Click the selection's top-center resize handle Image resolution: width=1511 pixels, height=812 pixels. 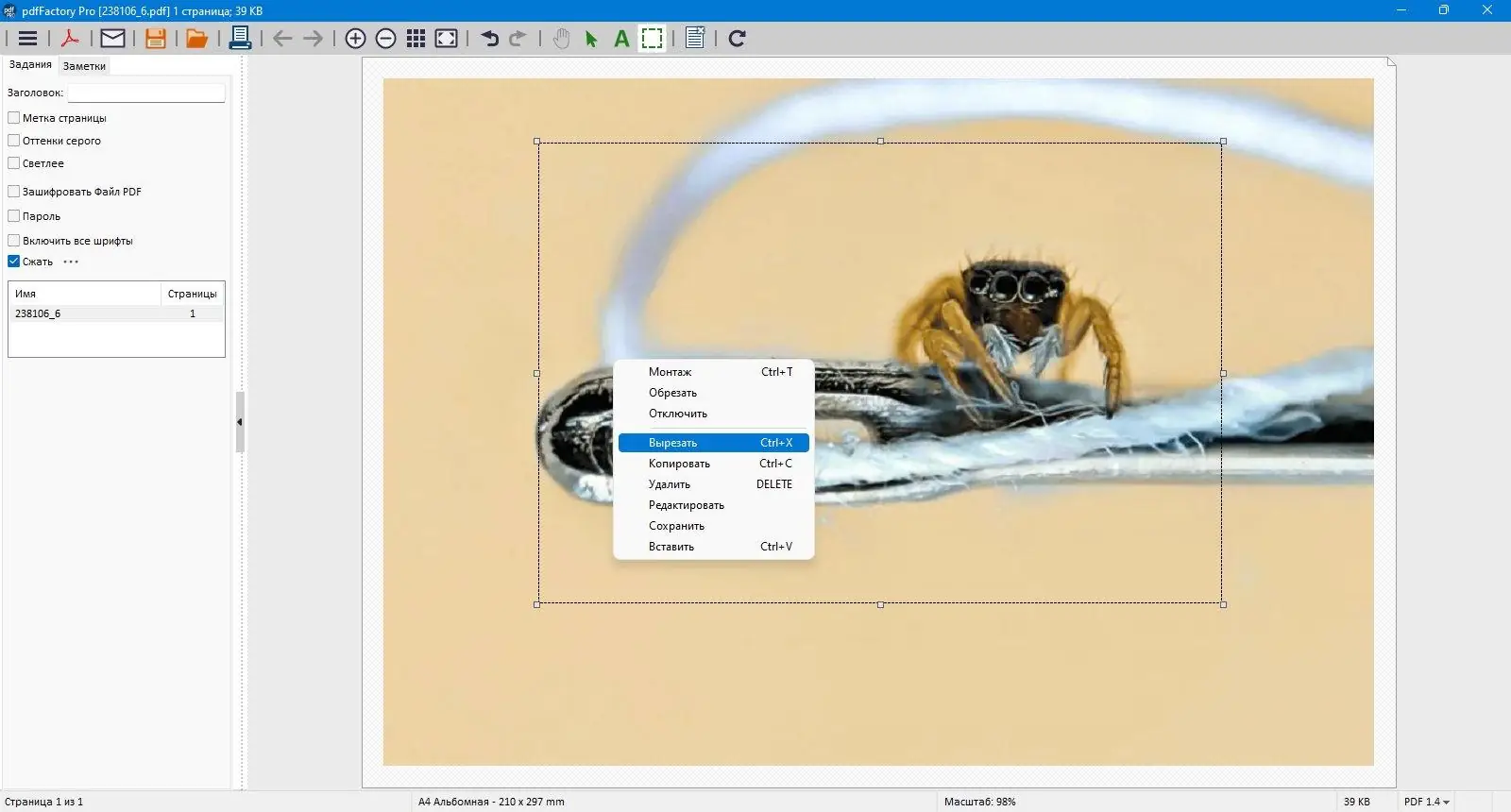(x=880, y=142)
